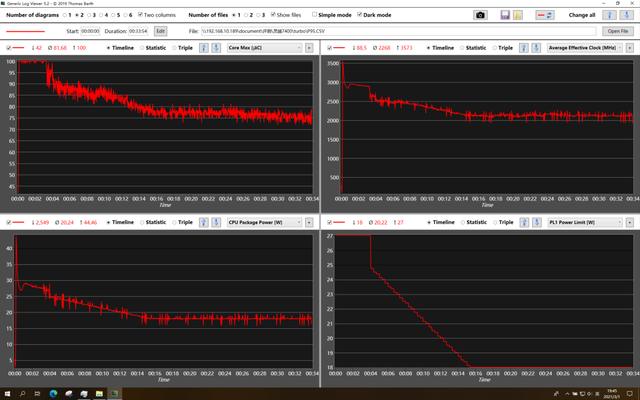Click the x button beside Average Effective Clock dropdown
Screen dimensions: 640x400
629,48
